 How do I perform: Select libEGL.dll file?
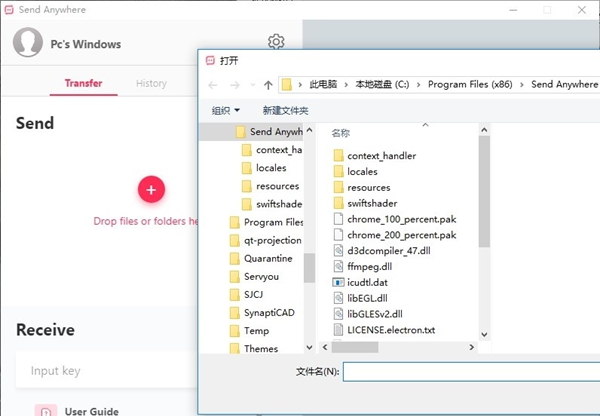point(360,298)
